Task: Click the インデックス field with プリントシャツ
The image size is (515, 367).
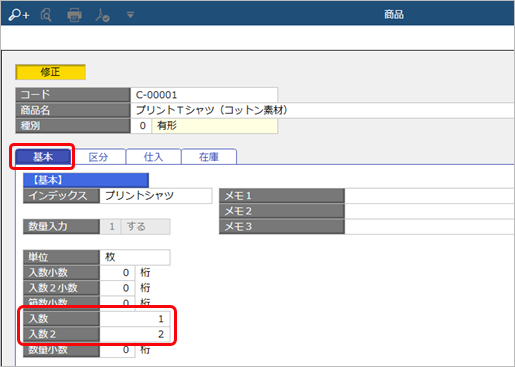Action: (x=156, y=196)
